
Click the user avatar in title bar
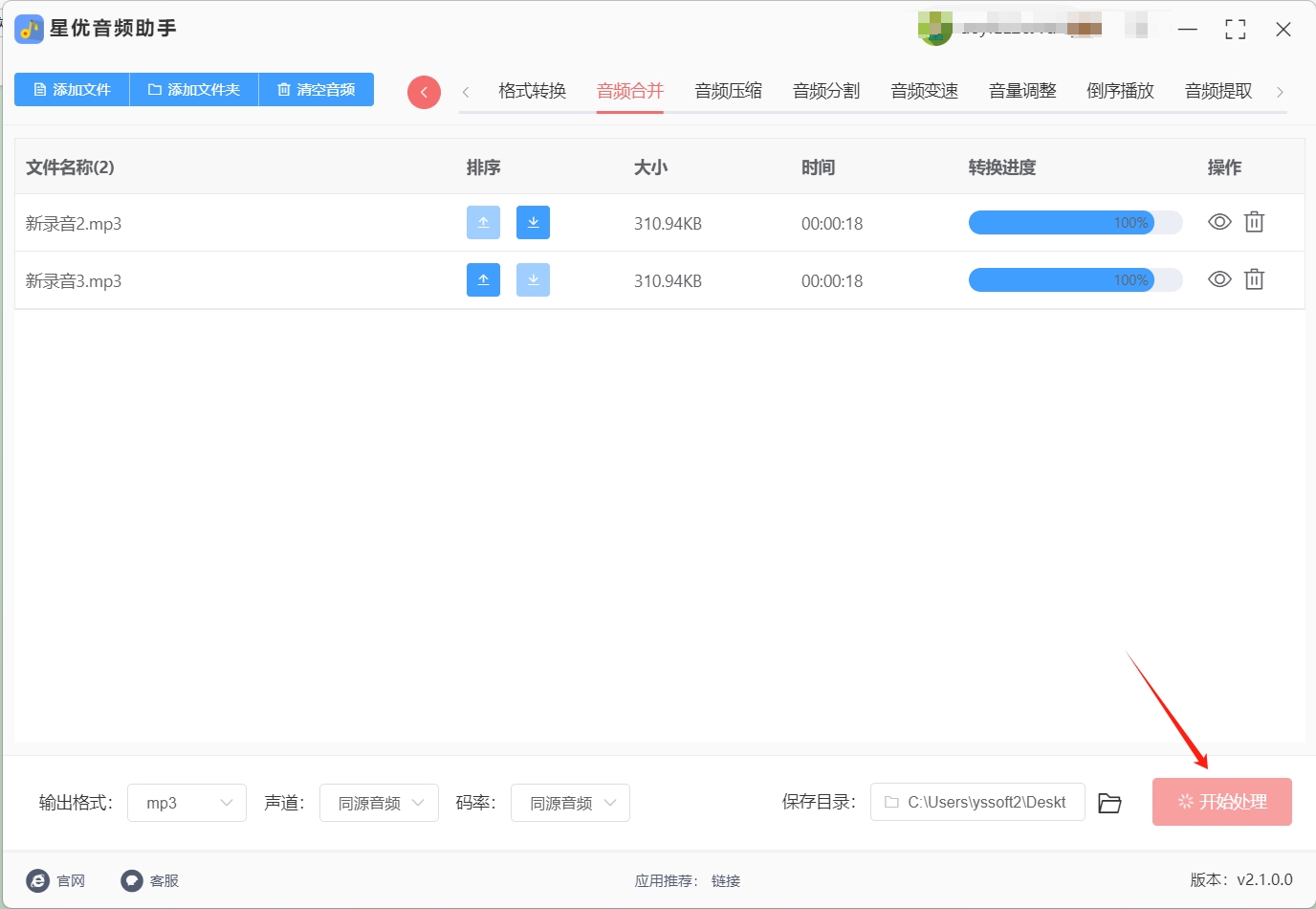tap(934, 29)
